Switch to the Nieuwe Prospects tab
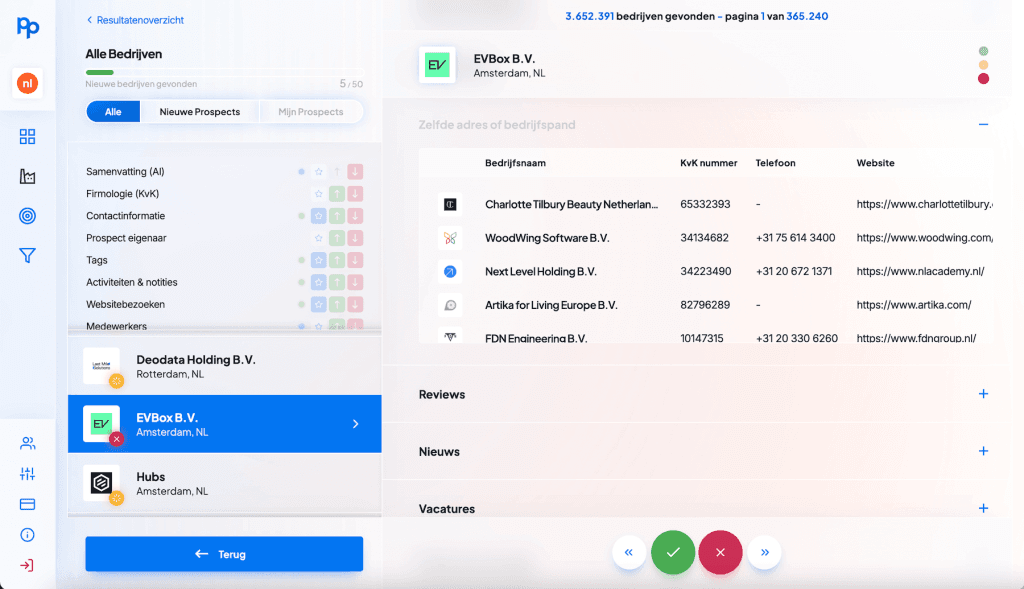This screenshot has height=589, width=1024. [200, 112]
